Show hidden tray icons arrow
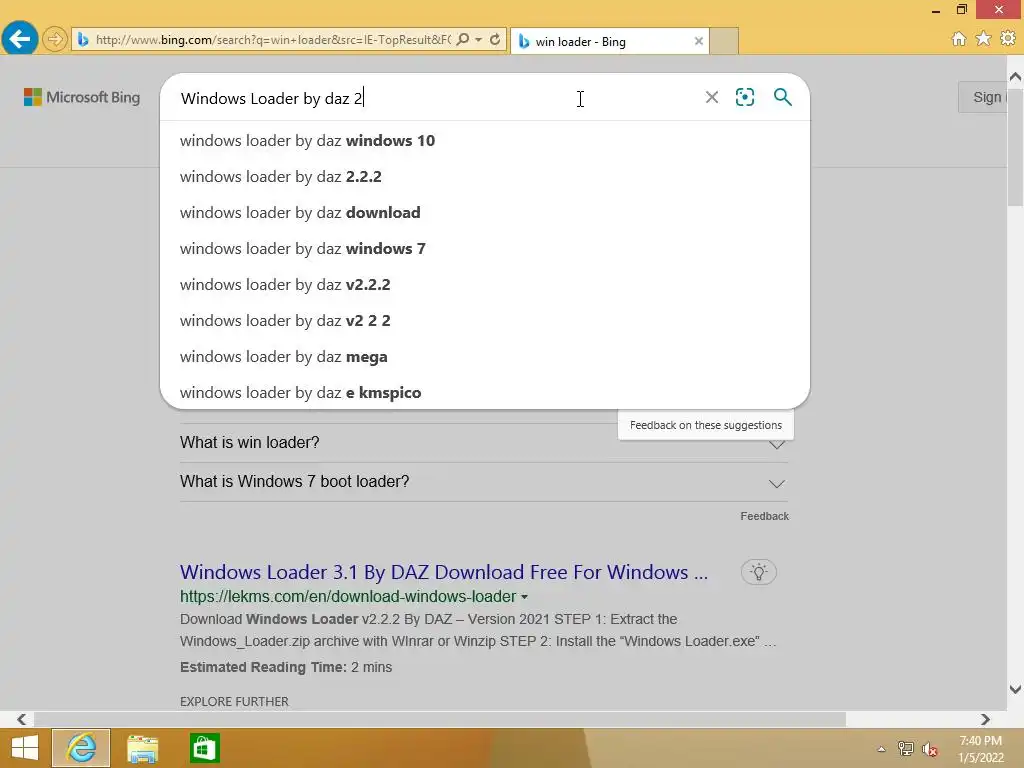 881,749
